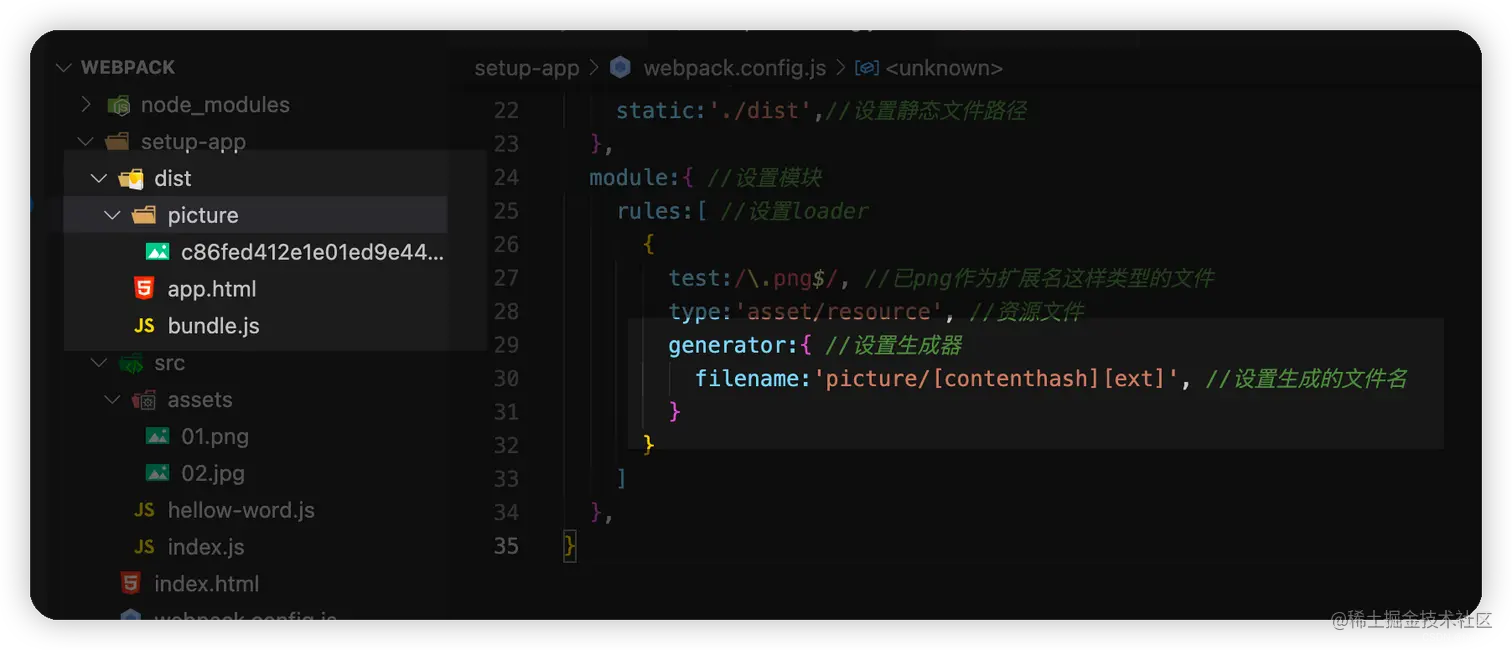Click the node_modules folder icon
The height and width of the screenshot is (650, 1512).
(119, 105)
